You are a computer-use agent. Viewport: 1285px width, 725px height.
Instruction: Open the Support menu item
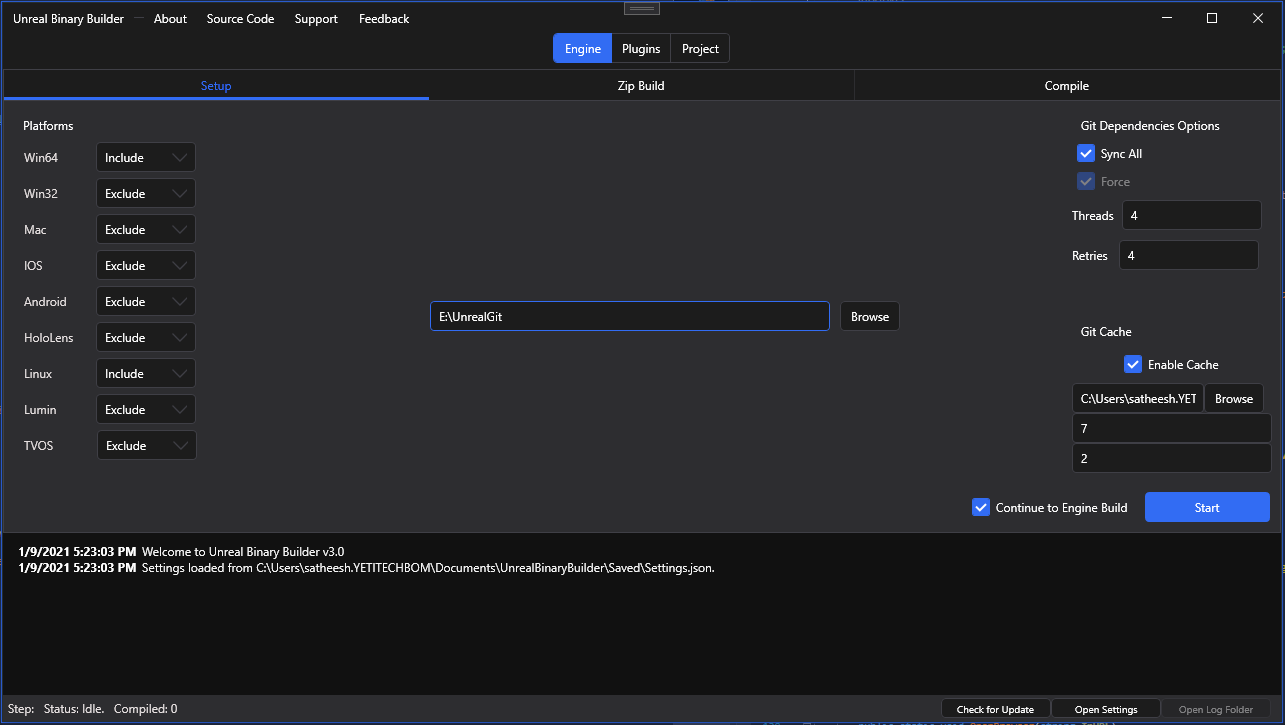pyautogui.click(x=316, y=19)
